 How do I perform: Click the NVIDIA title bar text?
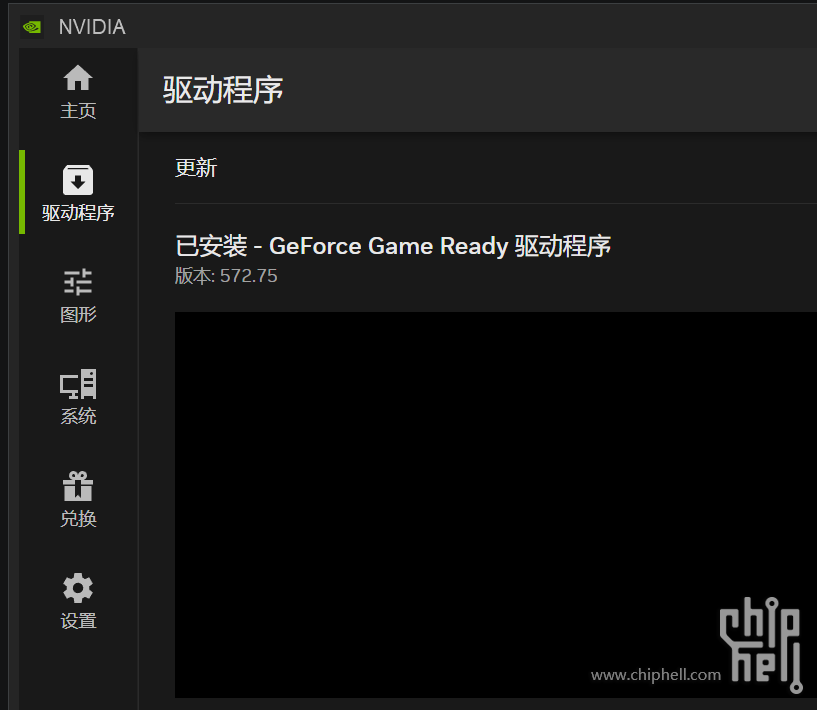click(x=92, y=27)
